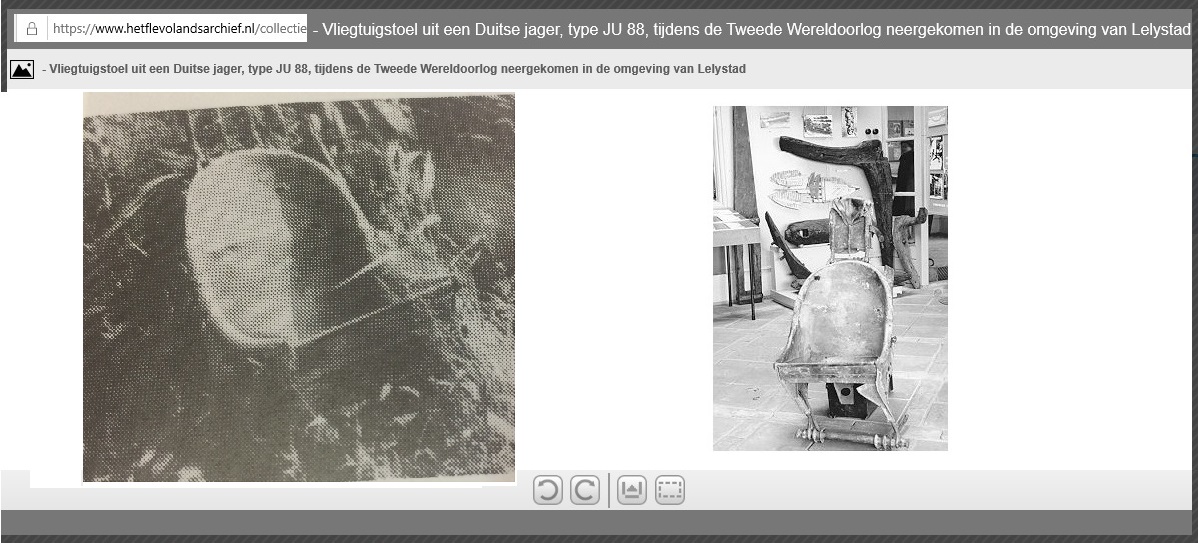Click the bold Vliegtuigstoel caption text
1198x543 pixels.
[393, 69]
